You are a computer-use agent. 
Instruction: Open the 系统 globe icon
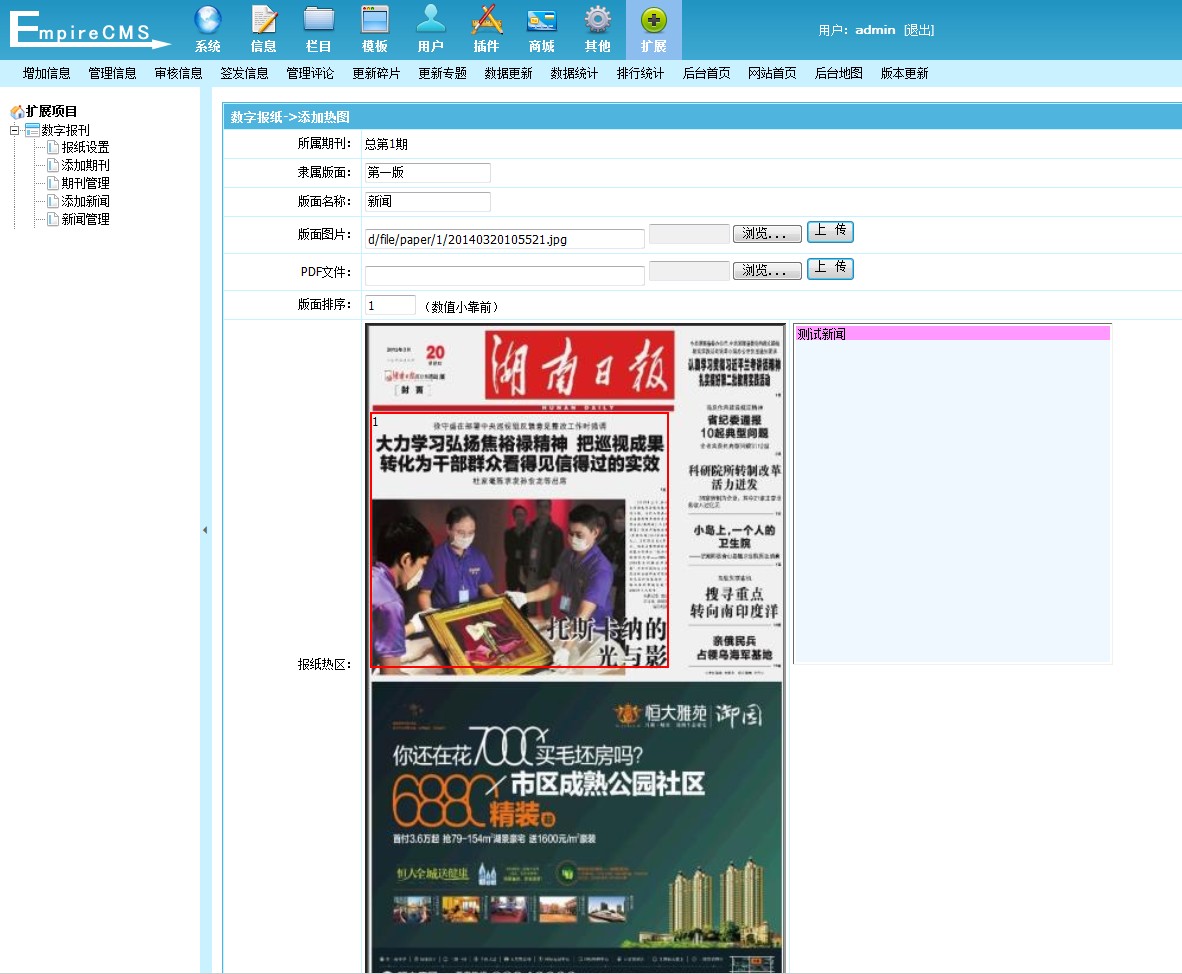(207, 20)
